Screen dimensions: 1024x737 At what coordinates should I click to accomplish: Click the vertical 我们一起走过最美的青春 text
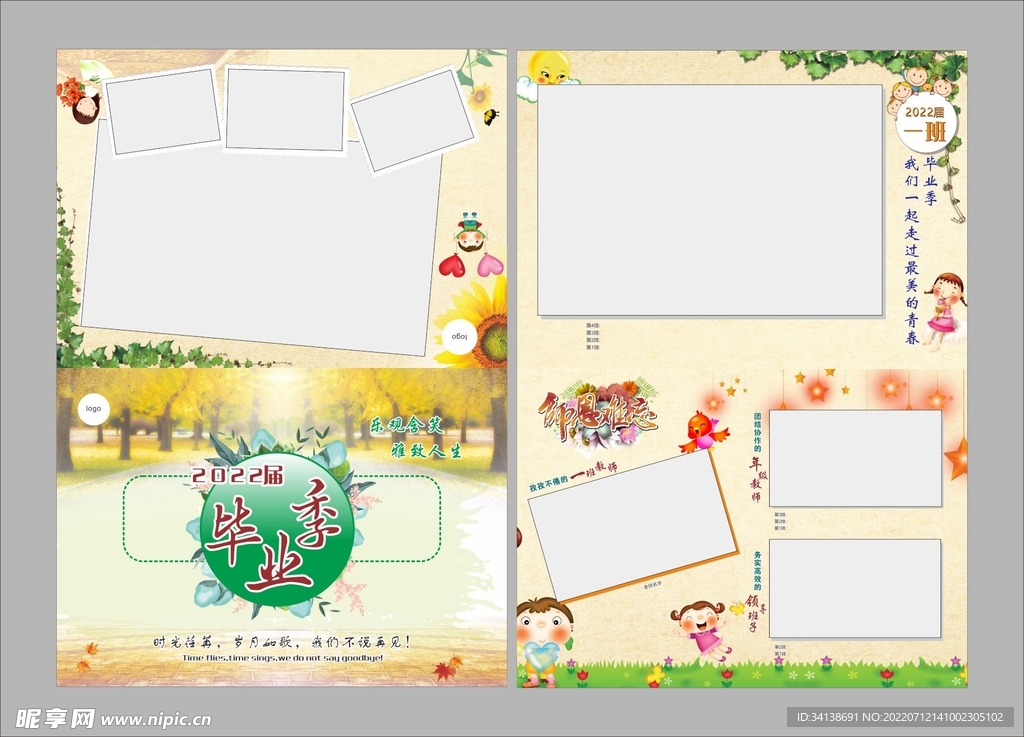(x=912, y=250)
